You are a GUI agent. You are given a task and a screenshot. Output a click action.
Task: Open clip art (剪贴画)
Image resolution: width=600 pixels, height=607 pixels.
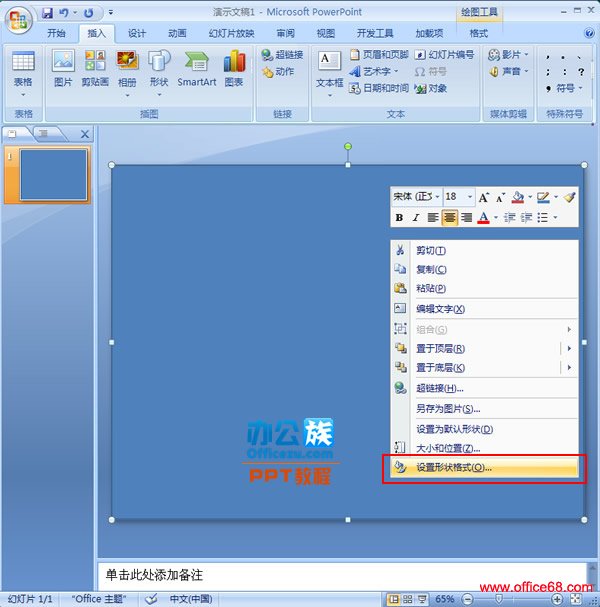[95, 68]
